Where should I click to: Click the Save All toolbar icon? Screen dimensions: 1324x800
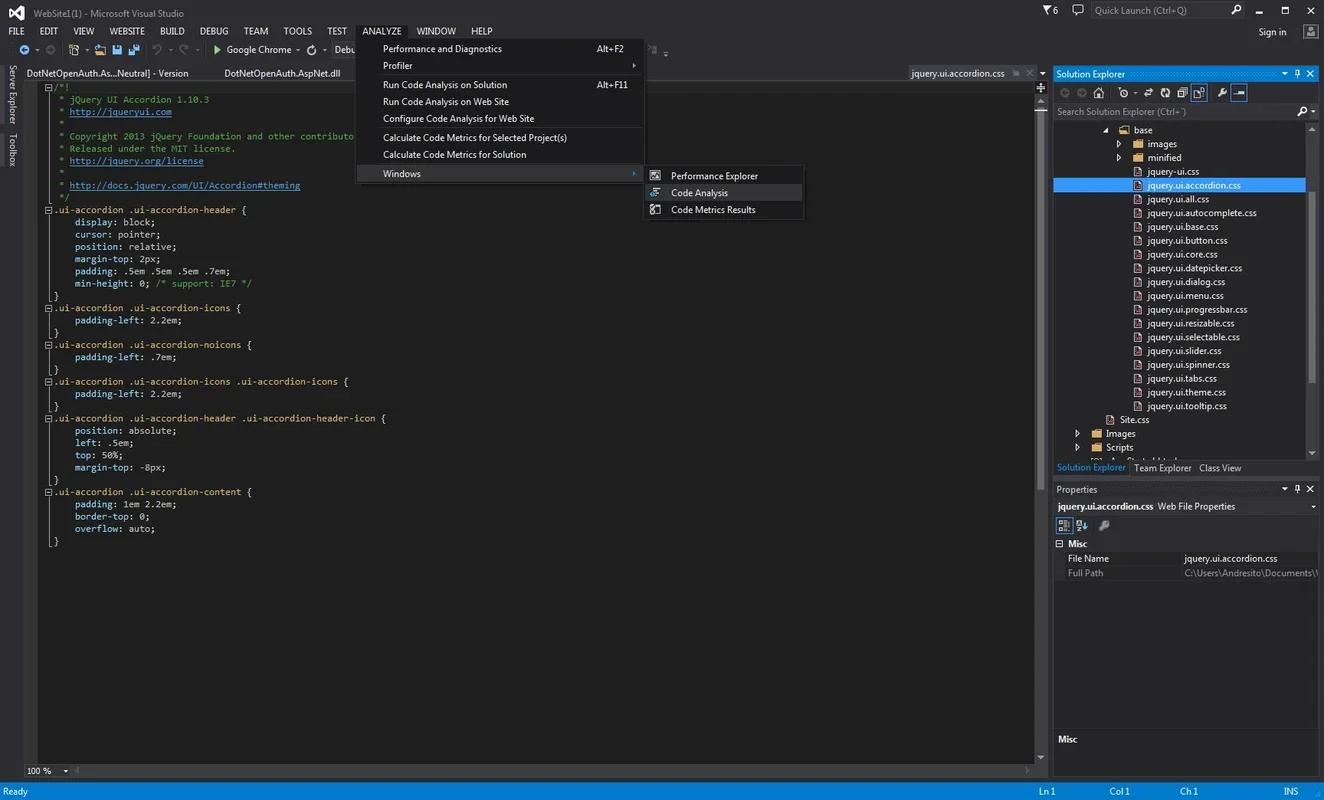click(134, 50)
